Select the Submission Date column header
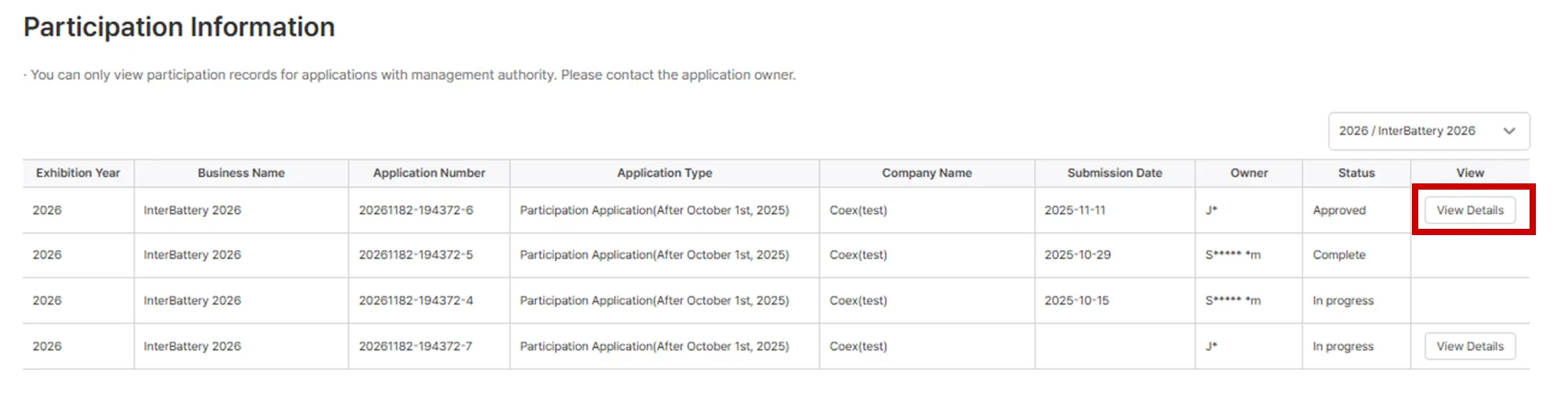 tap(1114, 173)
